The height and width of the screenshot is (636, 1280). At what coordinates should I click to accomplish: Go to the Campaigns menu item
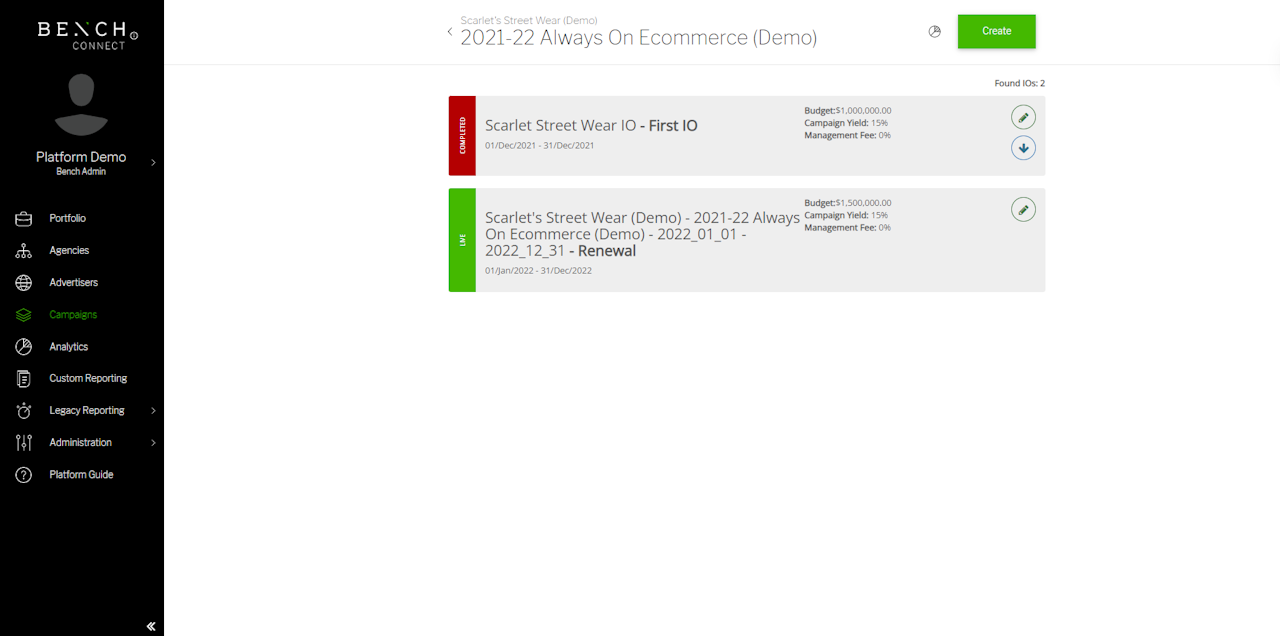pos(73,314)
